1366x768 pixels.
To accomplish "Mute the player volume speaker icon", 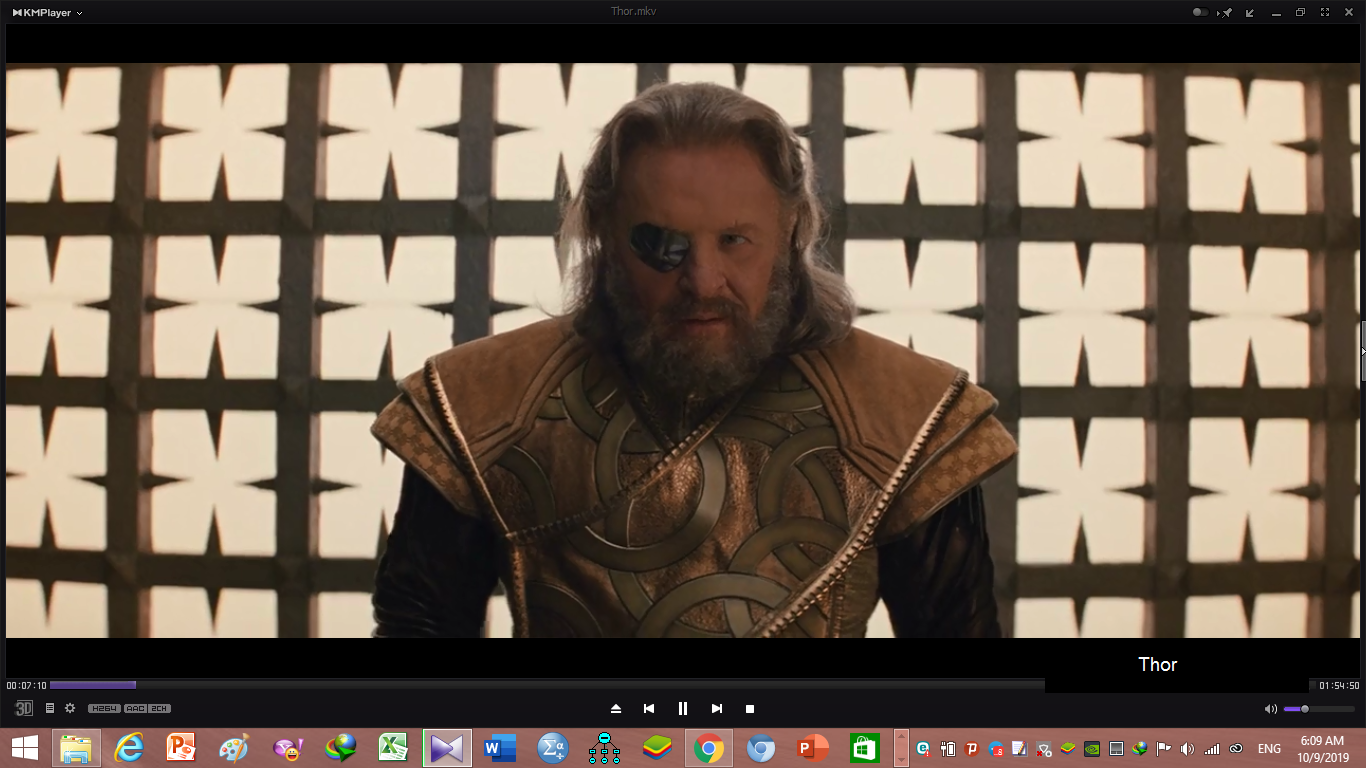I will click(1270, 709).
